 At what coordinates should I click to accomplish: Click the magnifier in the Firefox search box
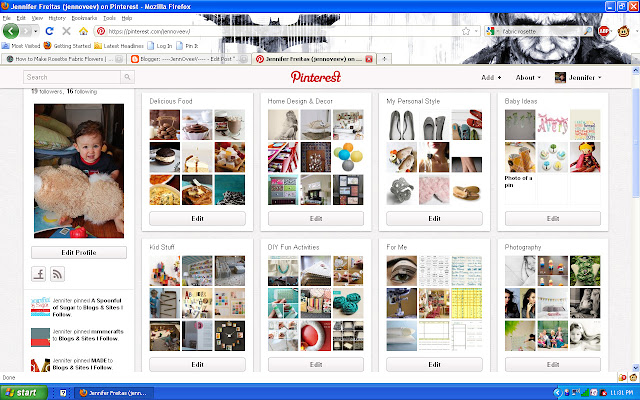[587, 31]
